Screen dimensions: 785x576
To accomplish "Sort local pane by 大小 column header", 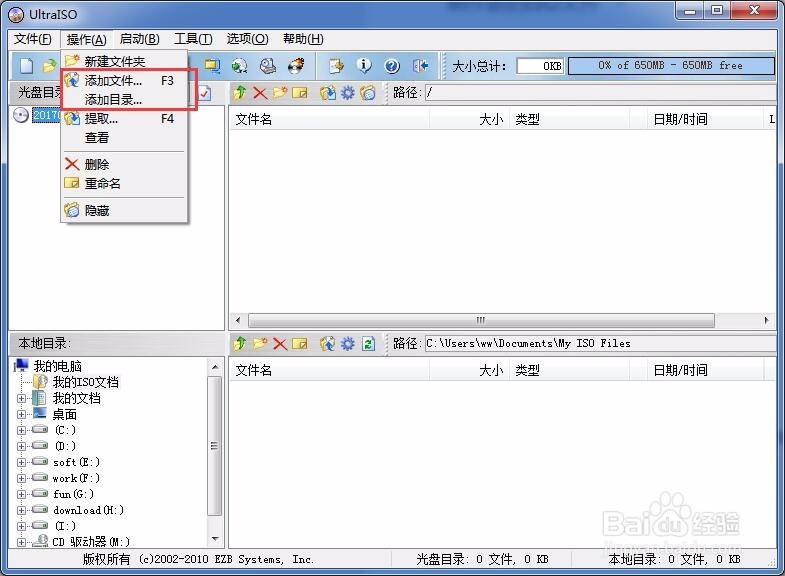I will [x=469, y=371].
